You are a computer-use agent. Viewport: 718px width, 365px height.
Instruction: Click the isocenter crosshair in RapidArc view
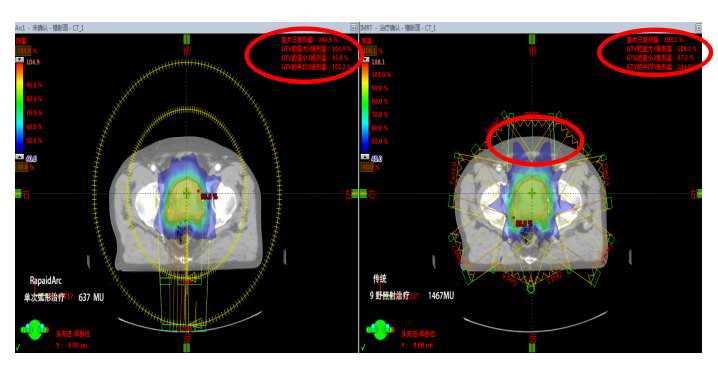tap(186, 193)
